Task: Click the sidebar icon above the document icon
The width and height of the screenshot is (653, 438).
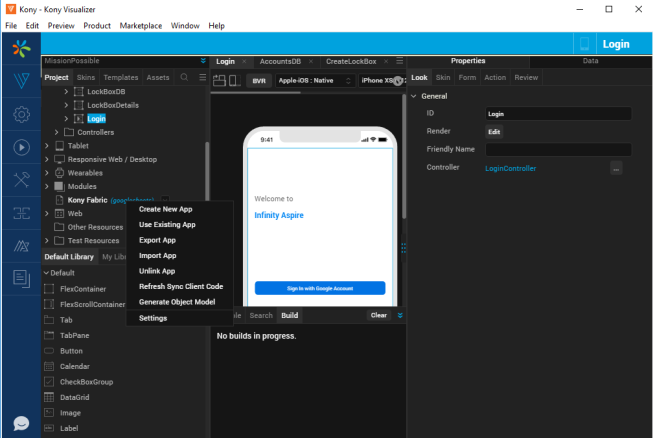Action: pos(21,246)
